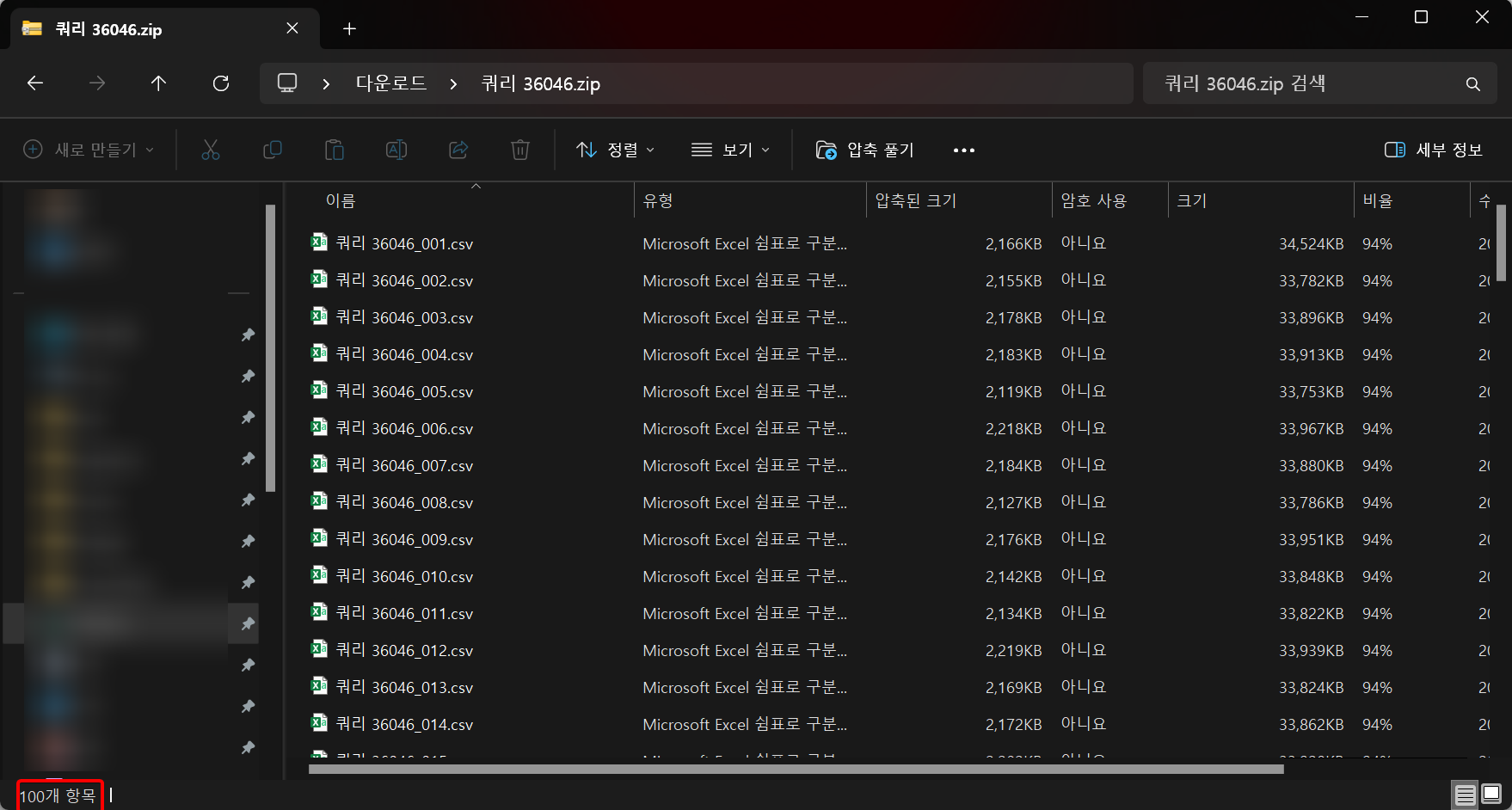The image size is (1512, 810).
Task: Click size value 33,967KB
Action: point(1311,429)
